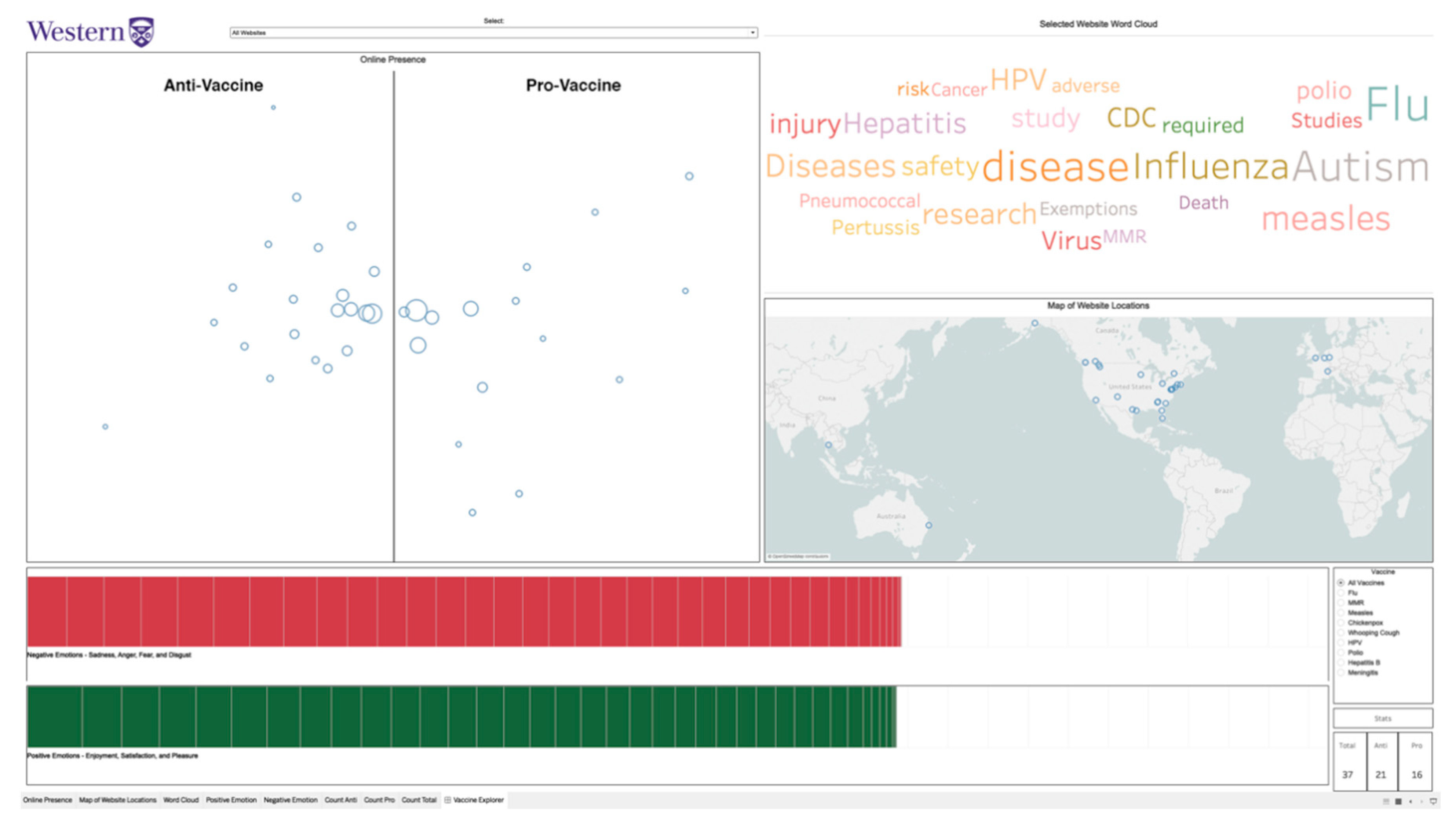Choose the Meningitis radio option
This screenshot has width=1456, height=837.
[x=1341, y=673]
